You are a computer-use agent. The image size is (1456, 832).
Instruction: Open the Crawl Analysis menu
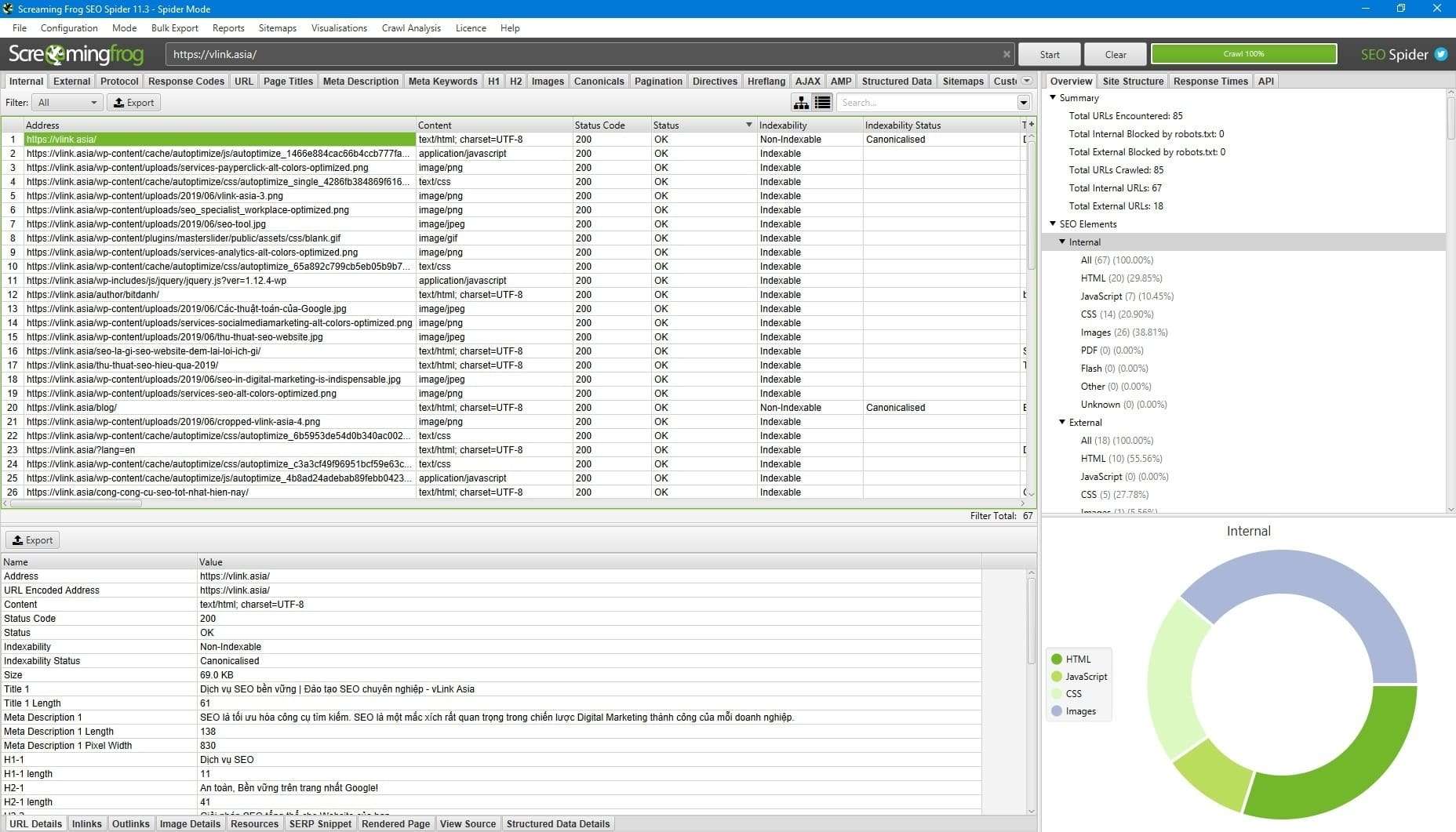[411, 28]
